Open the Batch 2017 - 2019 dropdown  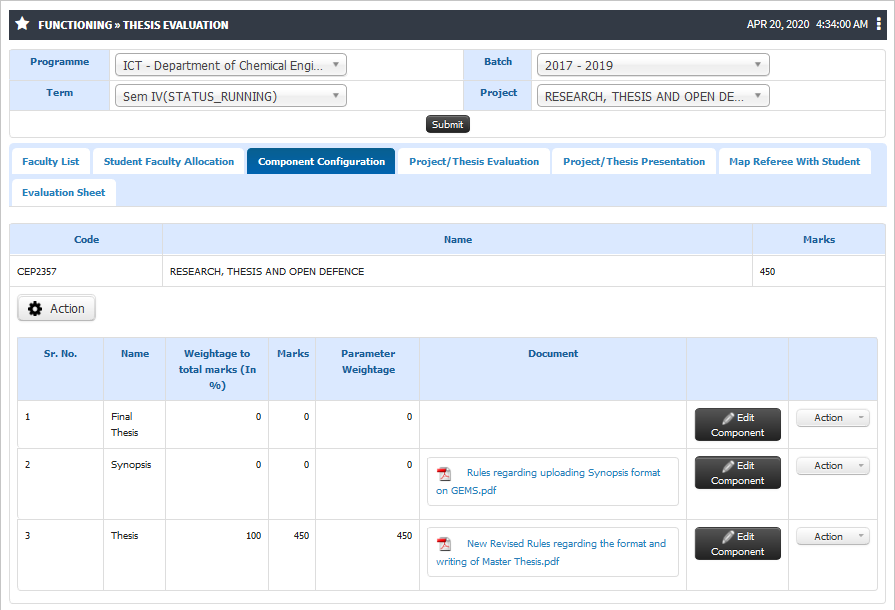pyautogui.click(x=653, y=65)
